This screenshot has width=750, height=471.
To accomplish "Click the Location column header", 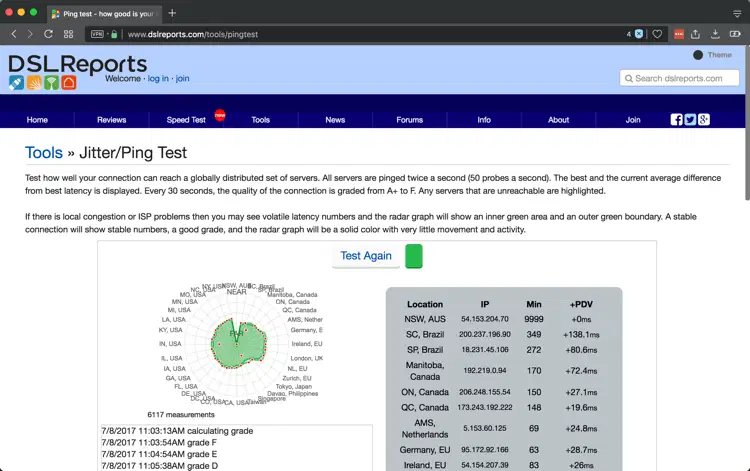I will [x=425, y=304].
